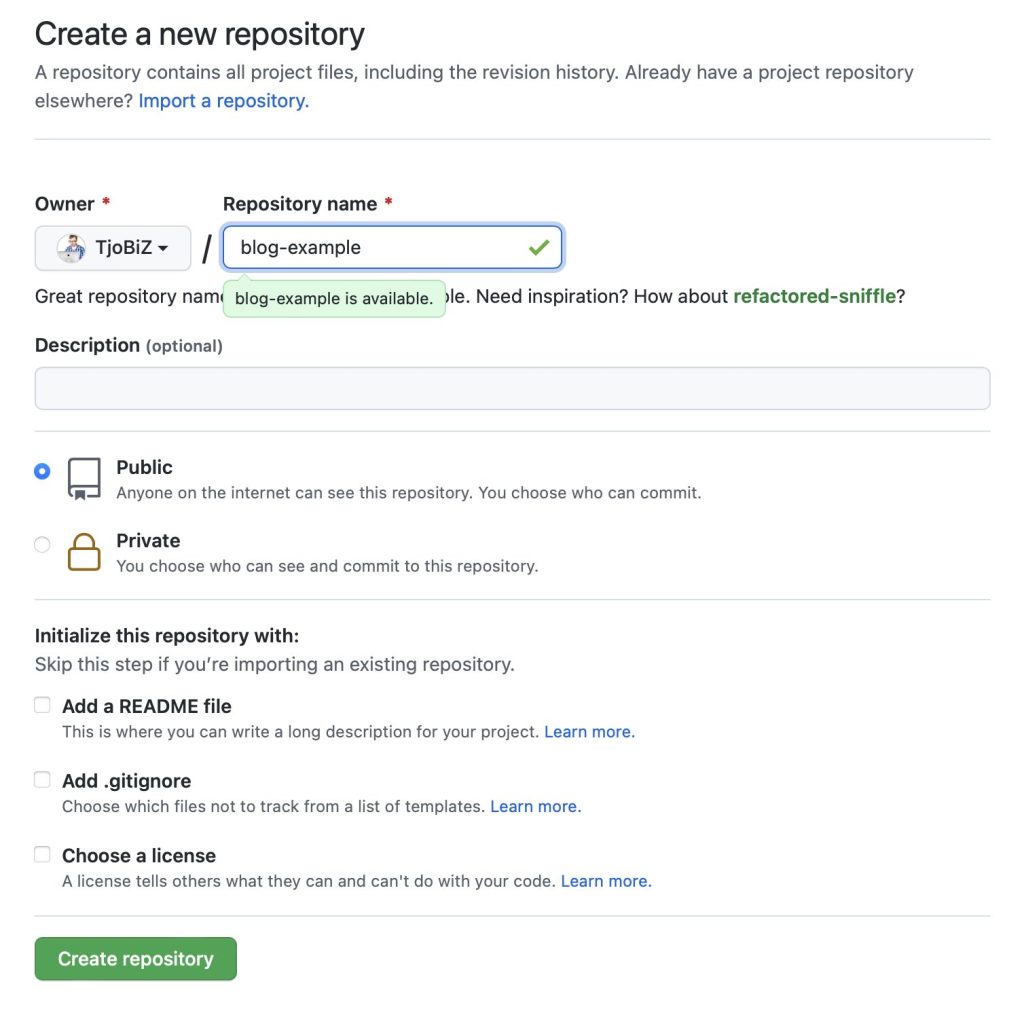1024x1009 pixels.
Task: Enable the Add a README file checkbox
Action: tap(42, 705)
